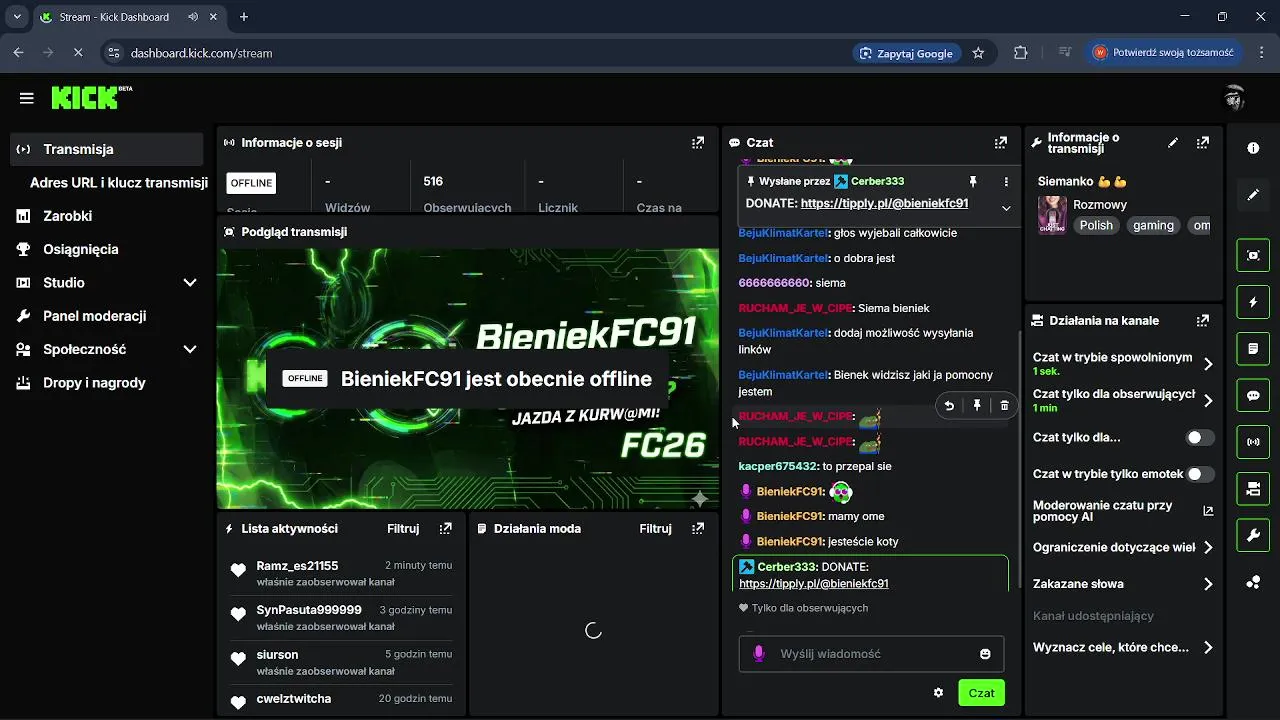Toggle activity lightning widget in right sidebar

1253,302
